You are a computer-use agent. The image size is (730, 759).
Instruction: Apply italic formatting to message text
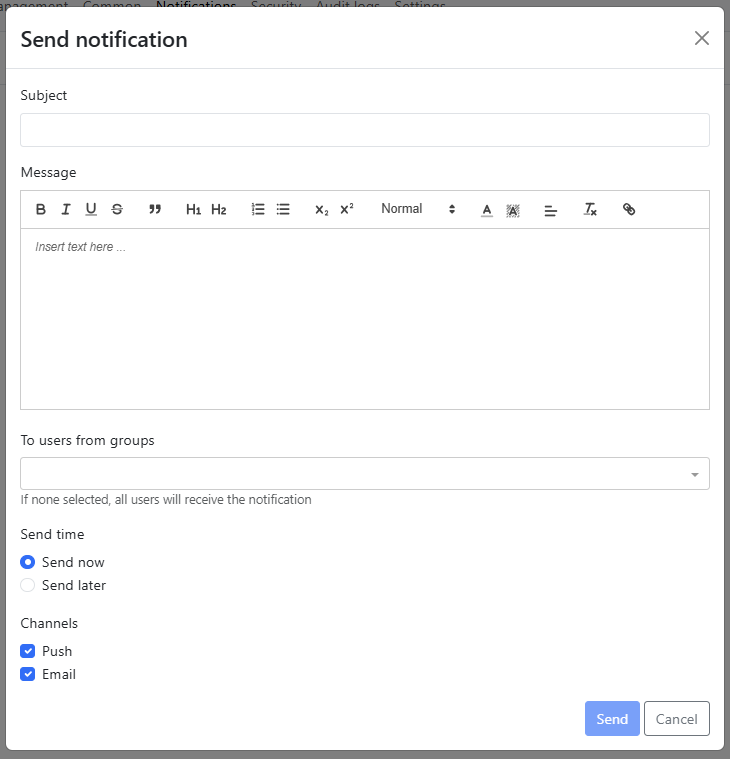pyautogui.click(x=66, y=210)
